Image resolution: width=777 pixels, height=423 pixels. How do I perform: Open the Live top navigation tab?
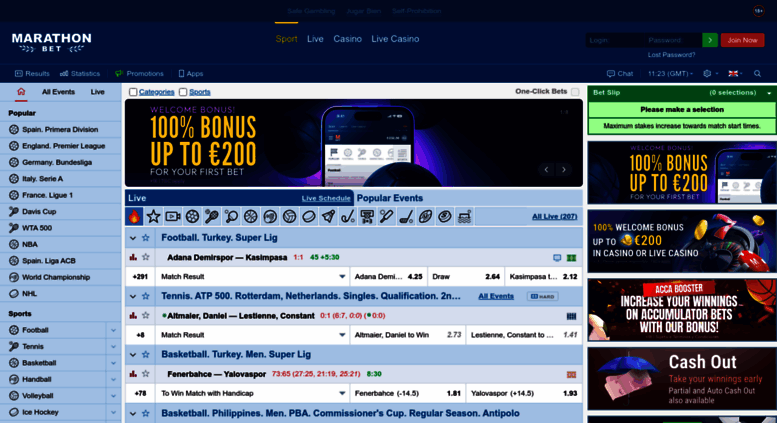point(315,39)
